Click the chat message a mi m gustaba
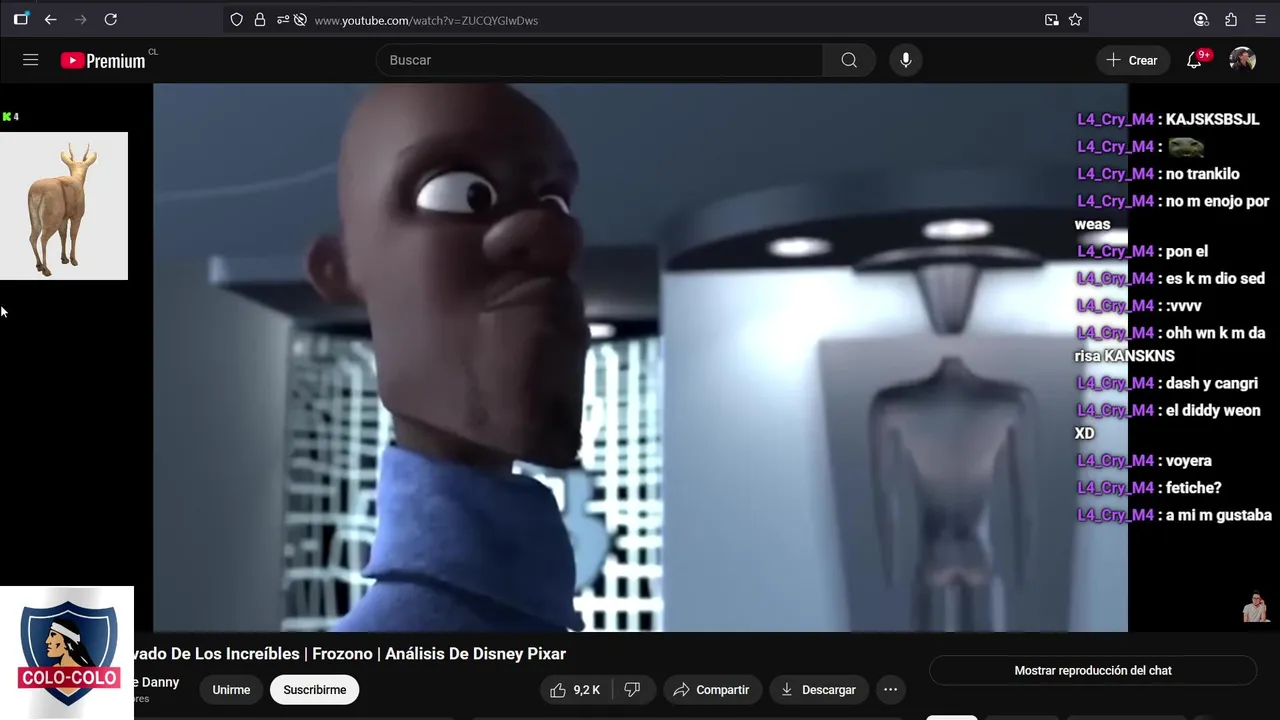The width and height of the screenshot is (1280, 720). click(x=1218, y=515)
